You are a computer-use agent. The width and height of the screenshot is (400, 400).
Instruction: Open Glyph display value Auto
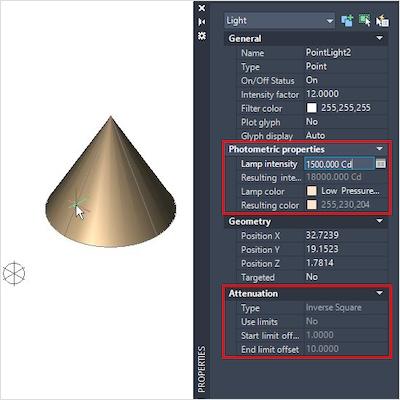coord(315,136)
